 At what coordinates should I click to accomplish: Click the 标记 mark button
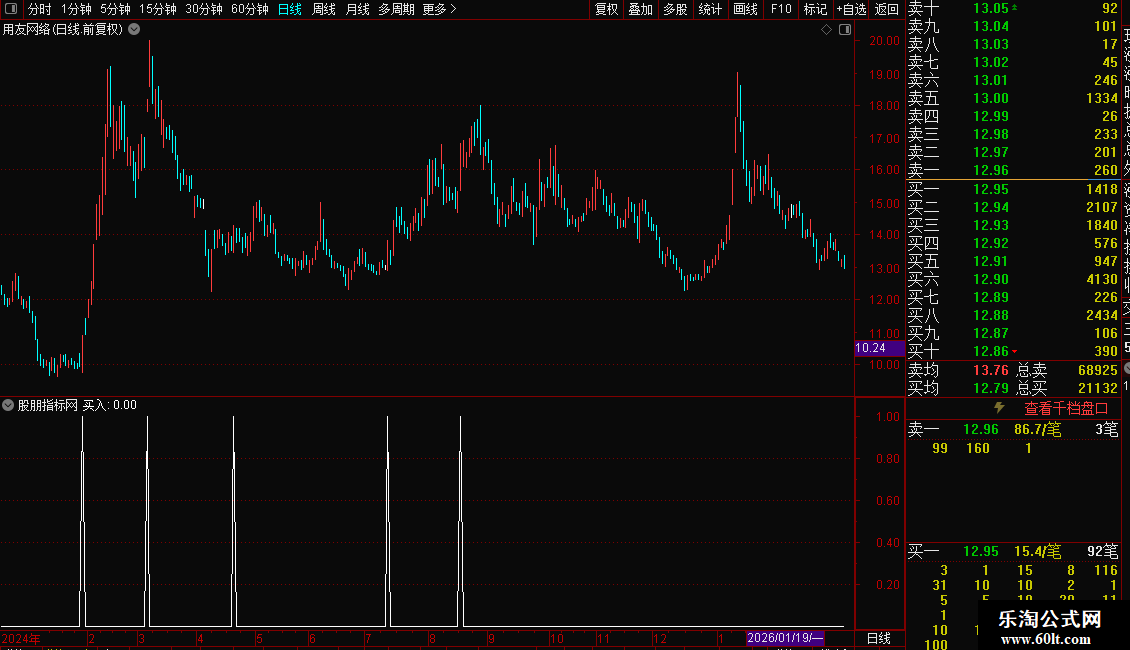815,9
